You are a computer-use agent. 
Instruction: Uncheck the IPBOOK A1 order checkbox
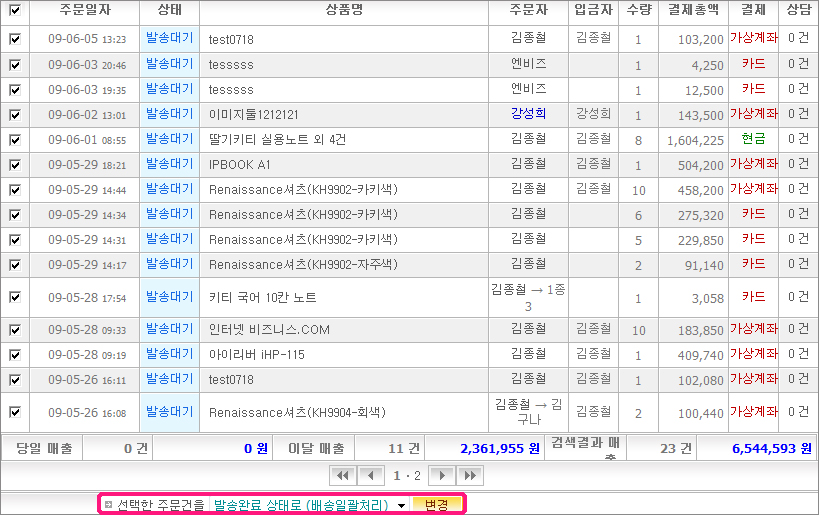click(x=14, y=164)
